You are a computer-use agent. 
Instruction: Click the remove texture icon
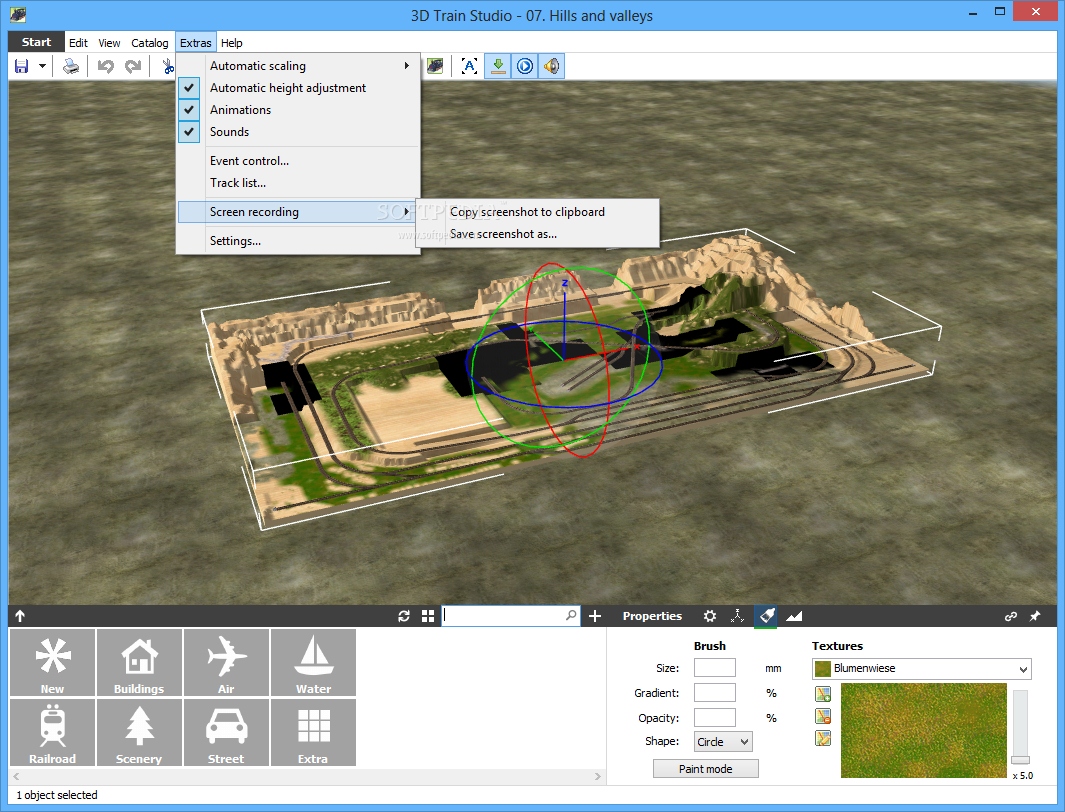coord(823,716)
